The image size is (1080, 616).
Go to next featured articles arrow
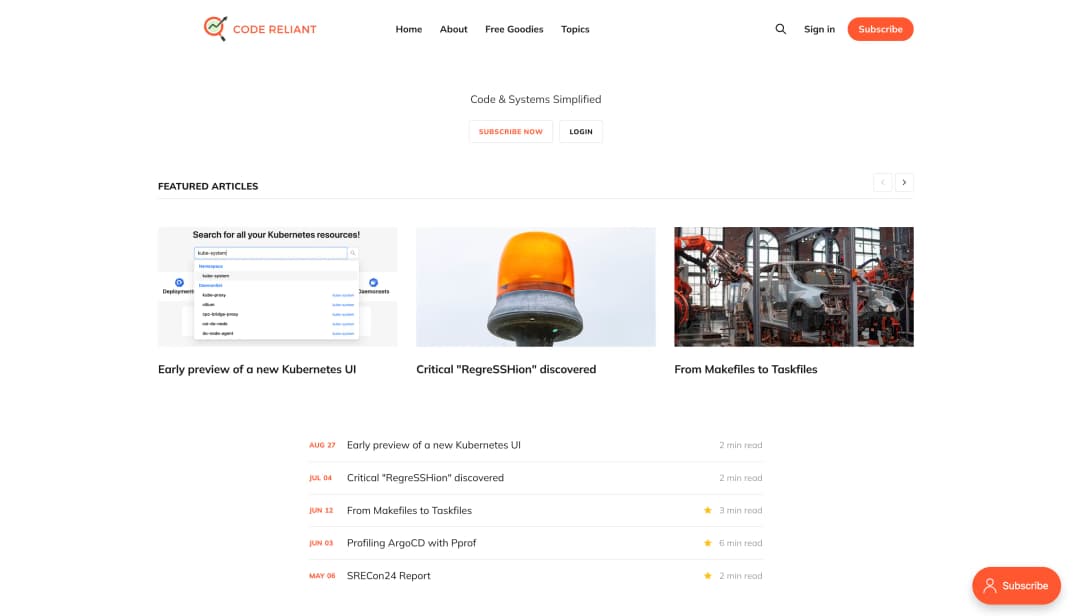904,182
